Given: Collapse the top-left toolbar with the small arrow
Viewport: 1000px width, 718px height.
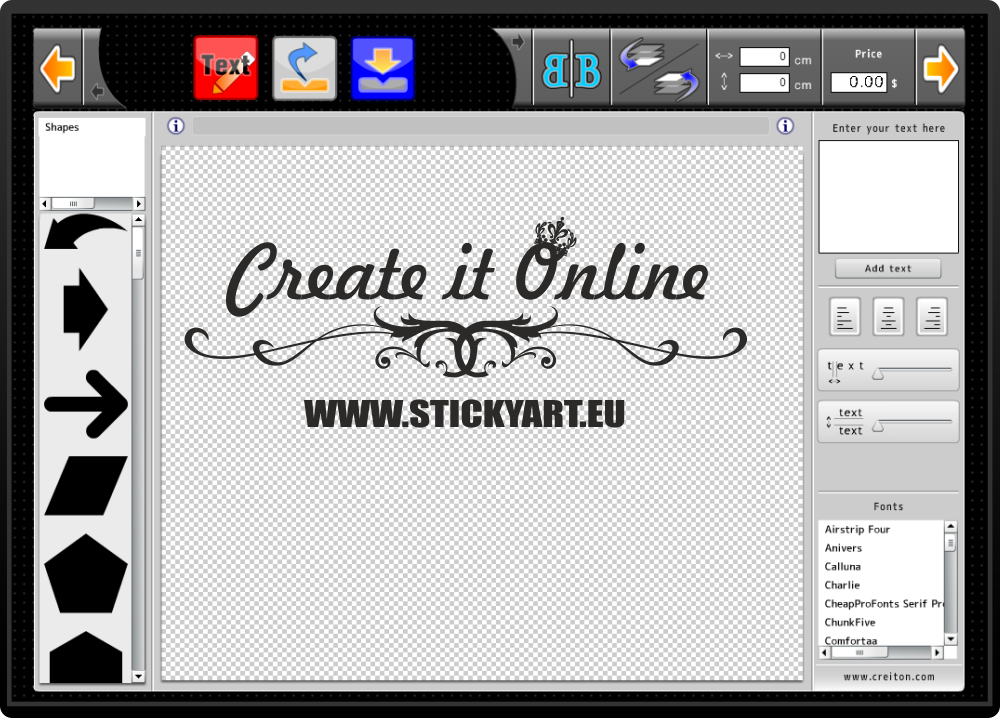Looking at the screenshot, I should 97,92.
